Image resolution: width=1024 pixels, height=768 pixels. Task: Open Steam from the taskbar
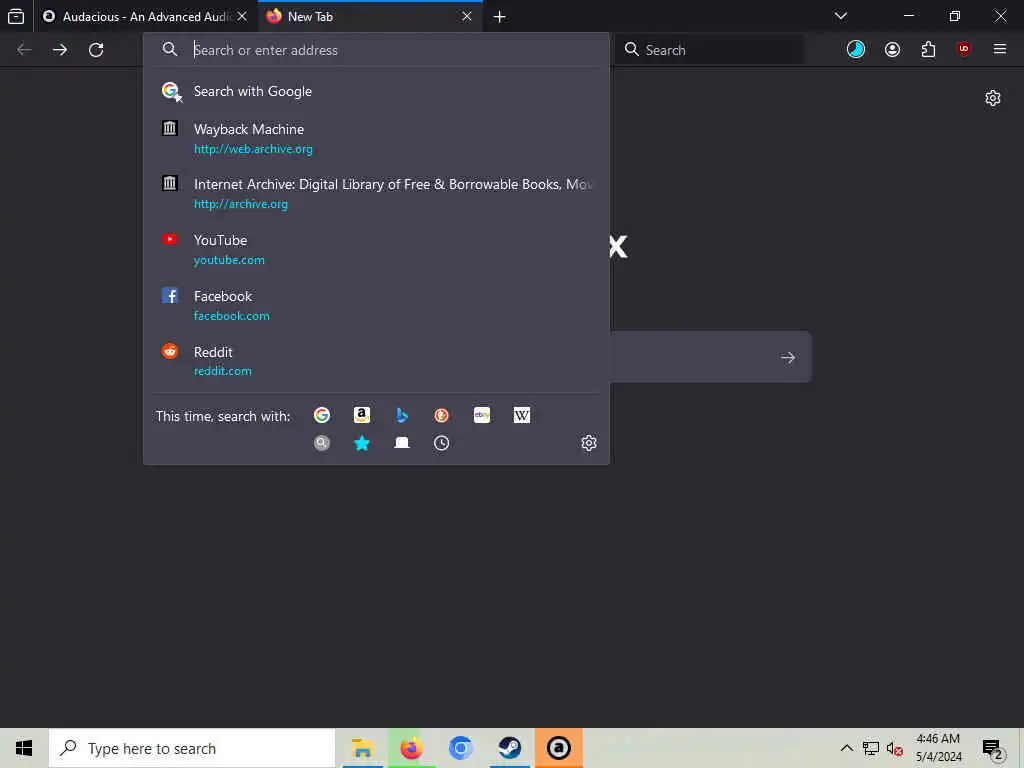point(509,748)
